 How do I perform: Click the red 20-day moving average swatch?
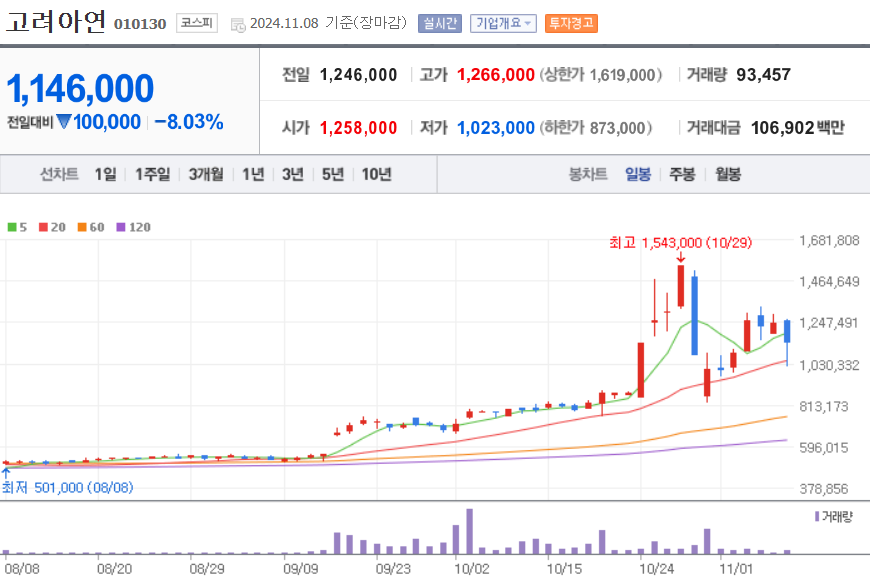tap(43, 227)
